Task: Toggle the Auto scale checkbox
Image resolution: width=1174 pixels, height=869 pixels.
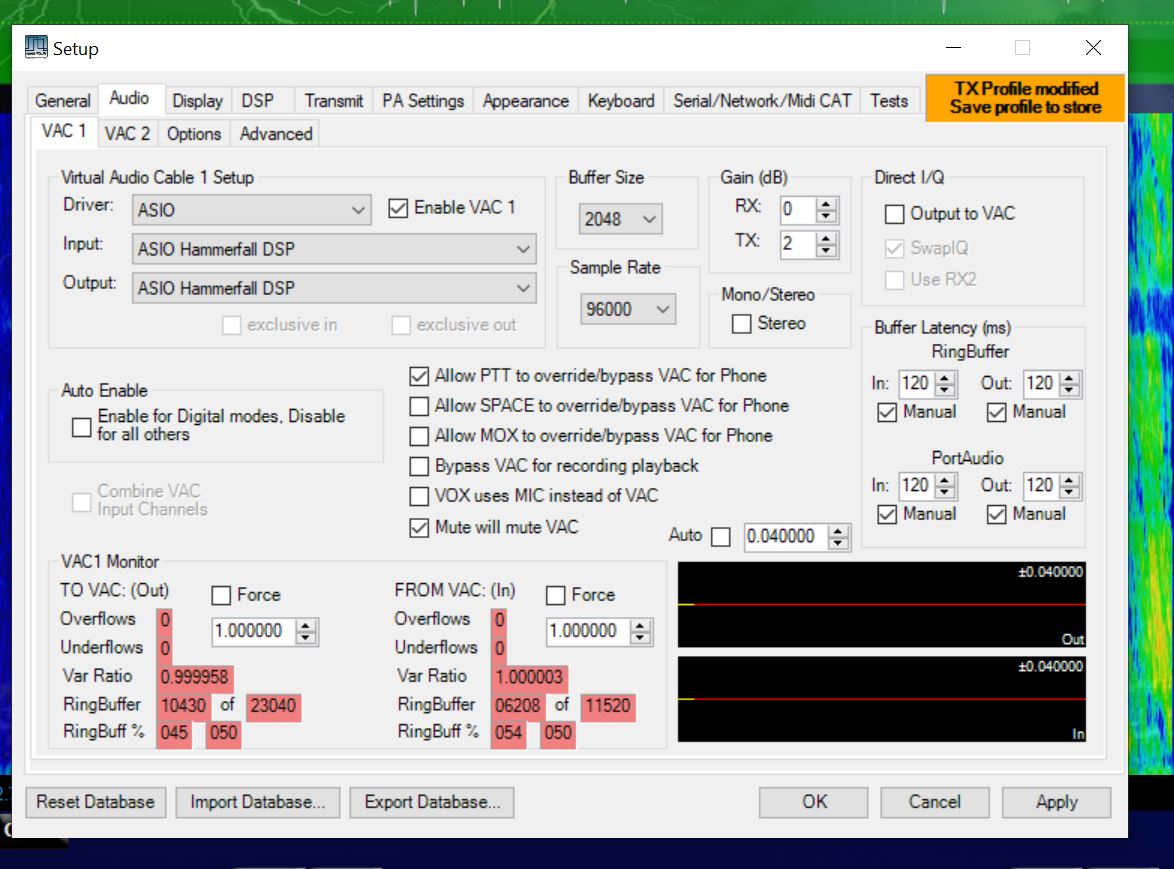Action: (x=720, y=537)
